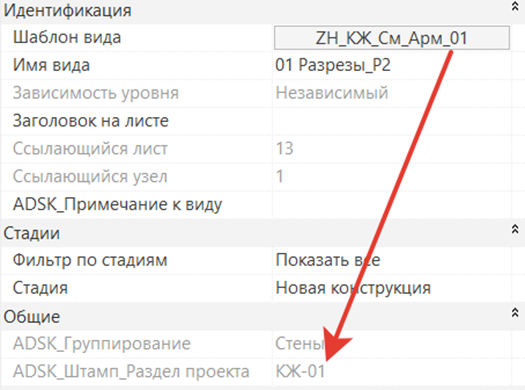Select the Ссылающийся лист label
The width and height of the screenshot is (525, 390).
(x=90, y=149)
